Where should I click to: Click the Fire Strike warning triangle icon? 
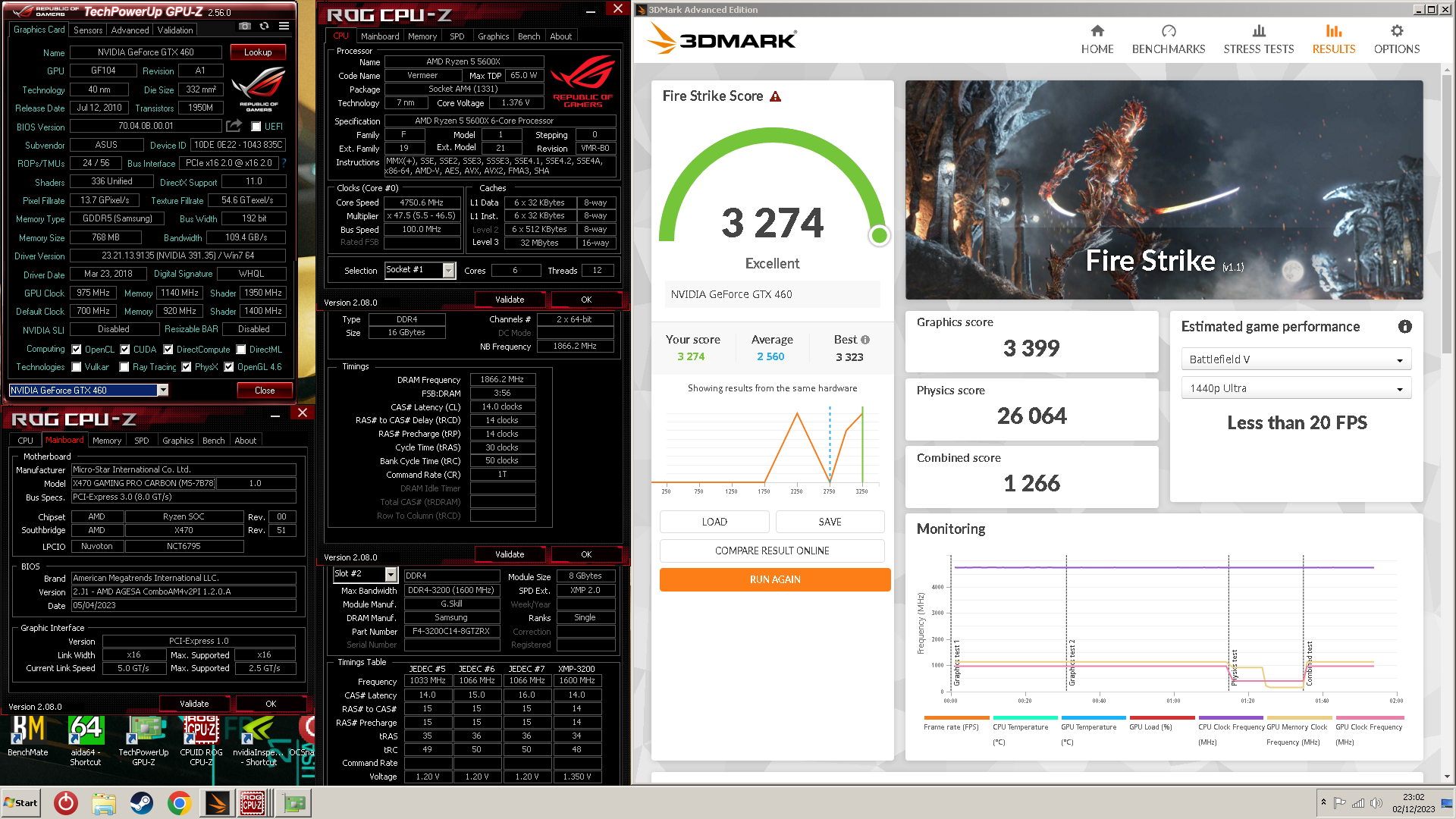point(775,96)
